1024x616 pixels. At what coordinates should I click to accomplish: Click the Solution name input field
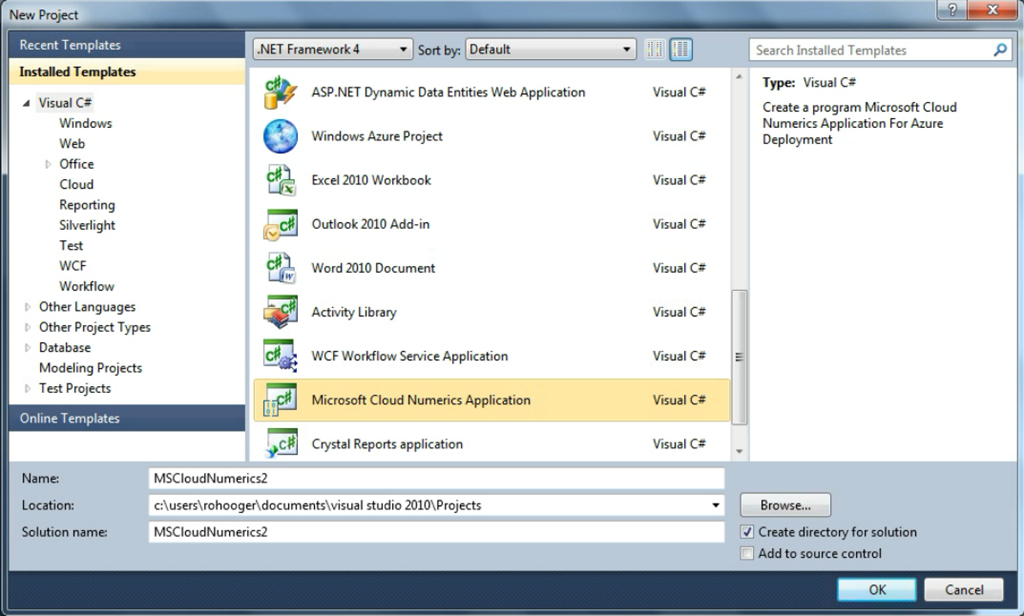click(x=436, y=532)
